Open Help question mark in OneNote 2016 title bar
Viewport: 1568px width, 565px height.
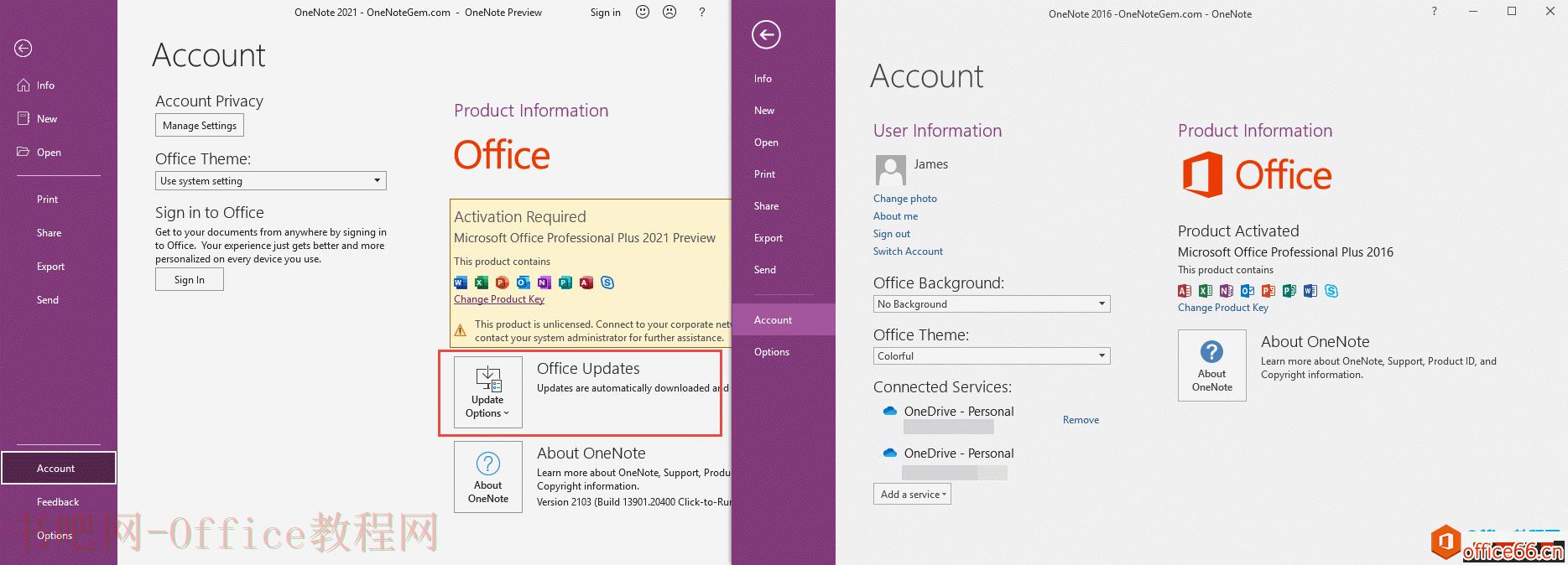1434,11
